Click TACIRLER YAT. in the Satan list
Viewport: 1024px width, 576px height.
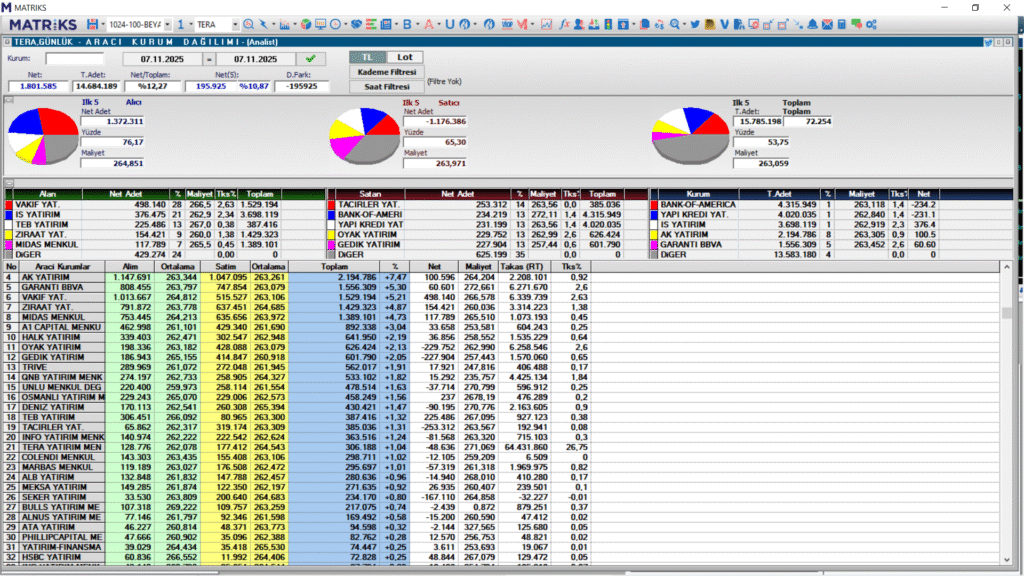click(368, 204)
